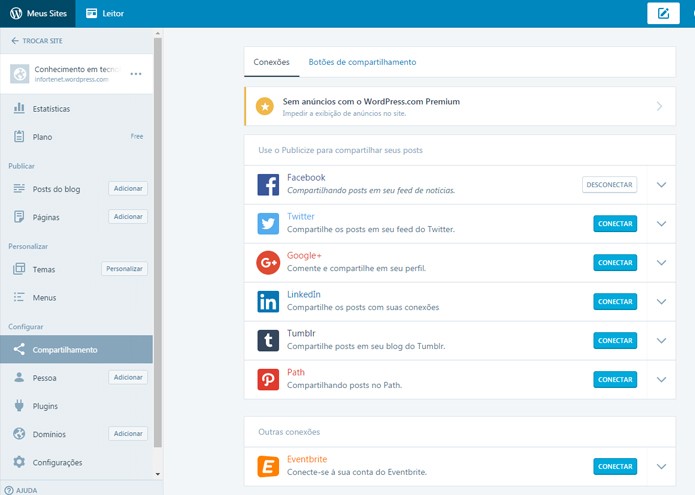The height and width of the screenshot is (495, 695).
Task: Open the Leitor reader tab
Action: tap(105, 13)
